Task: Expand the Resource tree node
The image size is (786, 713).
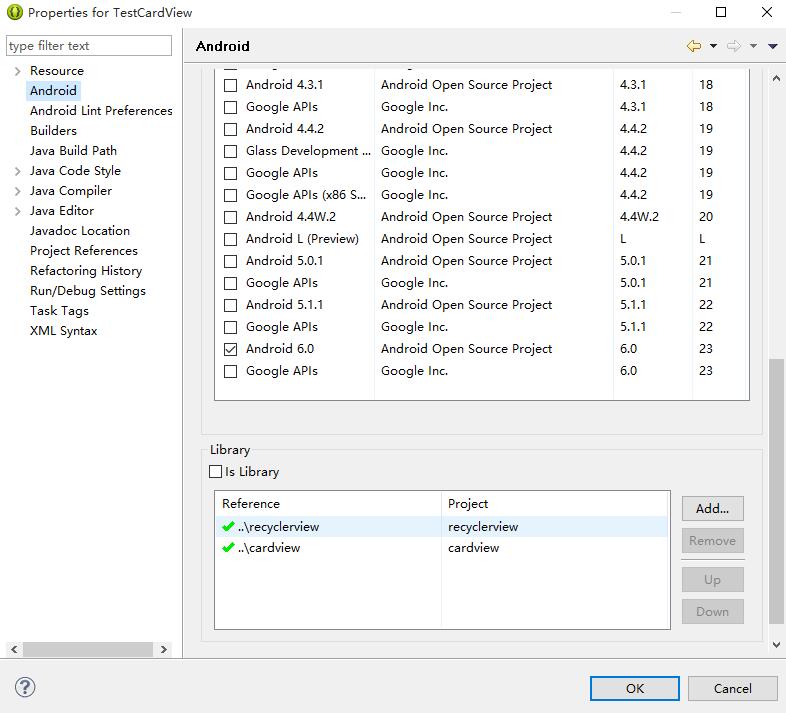Action: 17,71
